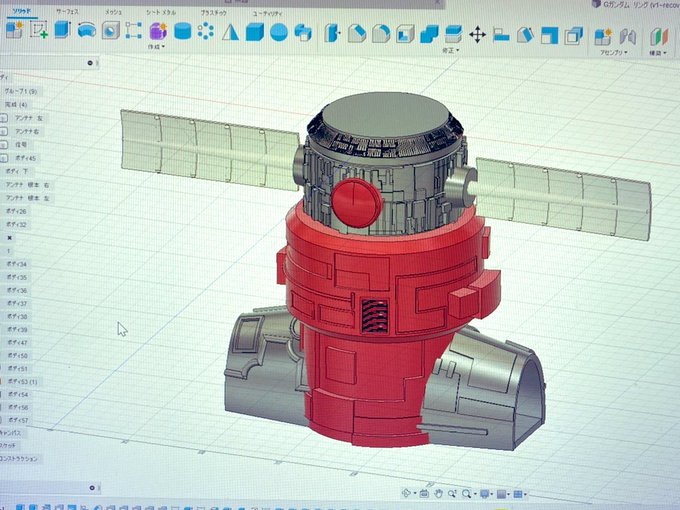Select the Align tool
680x510 pixels.
point(501,35)
